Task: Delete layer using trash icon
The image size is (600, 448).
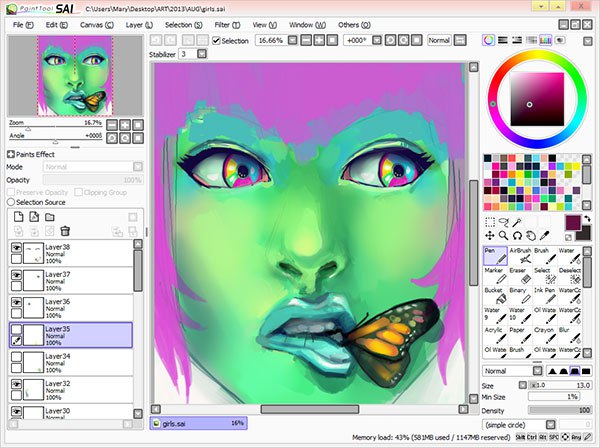Action: (x=65, y=231)
